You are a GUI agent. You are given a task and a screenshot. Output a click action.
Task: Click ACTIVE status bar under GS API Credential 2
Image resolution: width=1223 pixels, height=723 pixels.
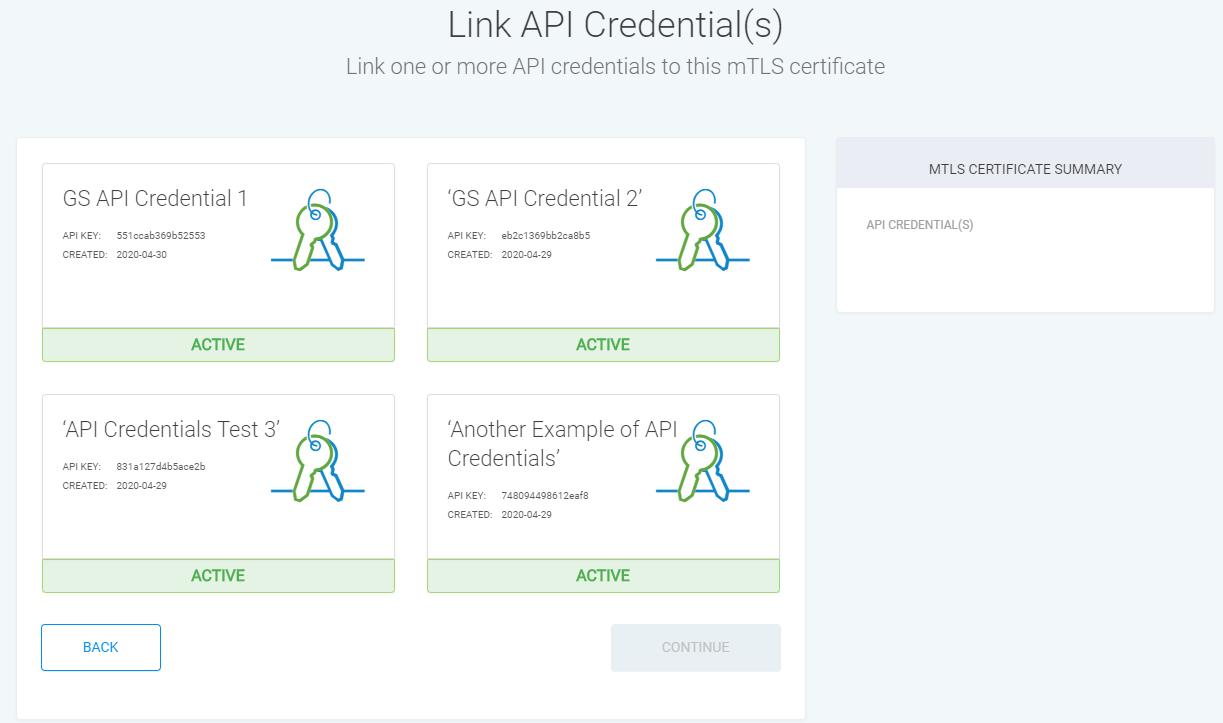coord(603,345)
